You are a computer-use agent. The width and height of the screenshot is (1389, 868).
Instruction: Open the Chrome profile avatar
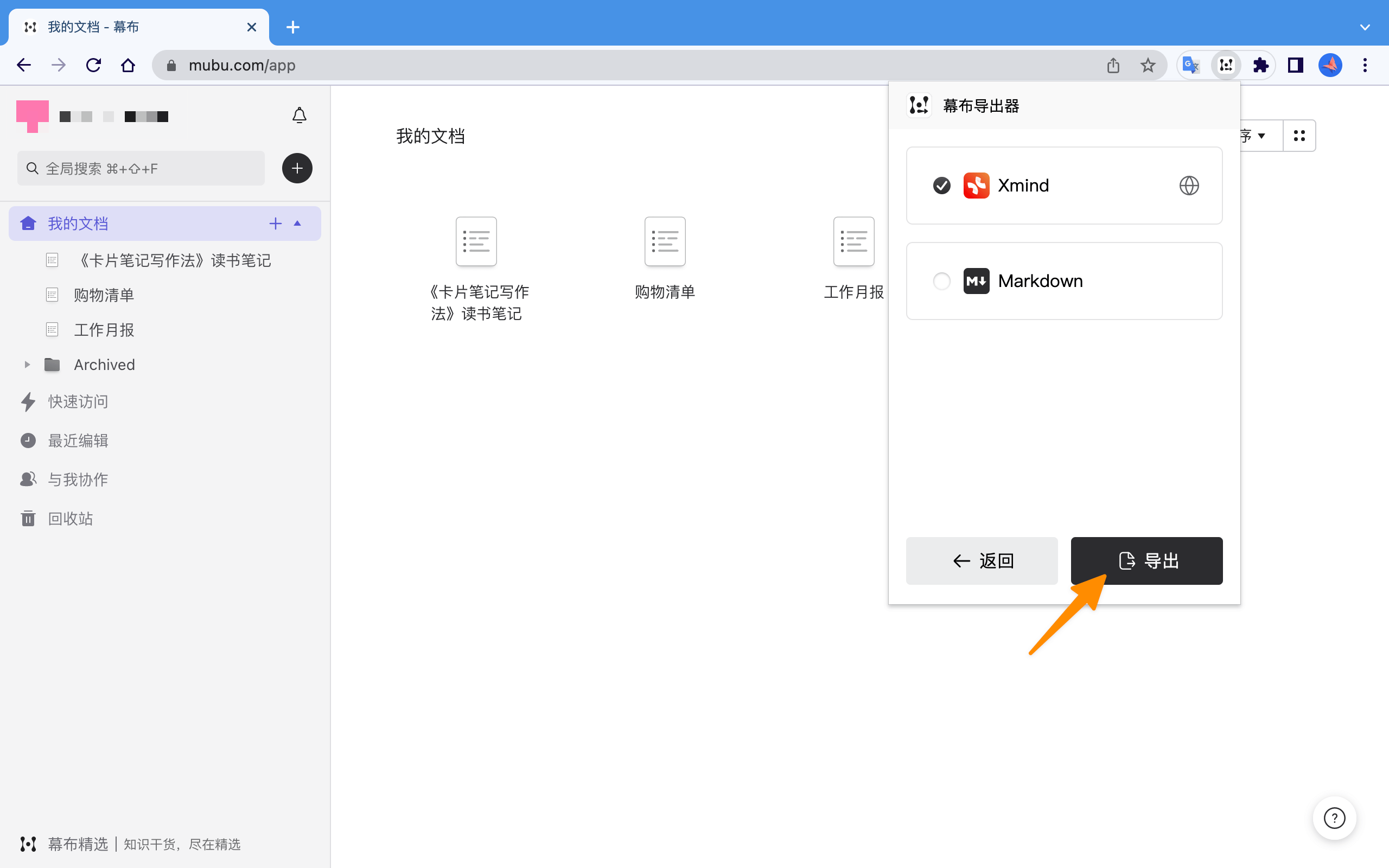[x=1330, y=65]
